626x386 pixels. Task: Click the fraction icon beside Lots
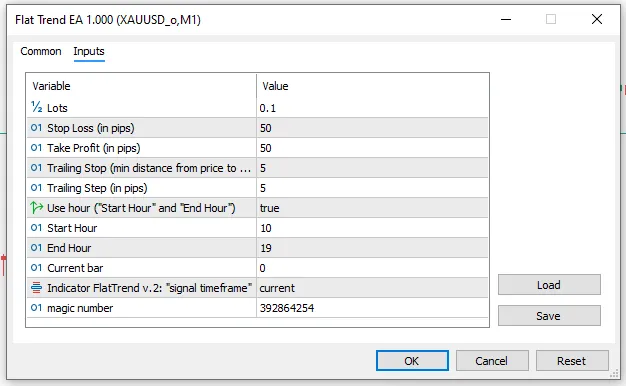point(36,107)
